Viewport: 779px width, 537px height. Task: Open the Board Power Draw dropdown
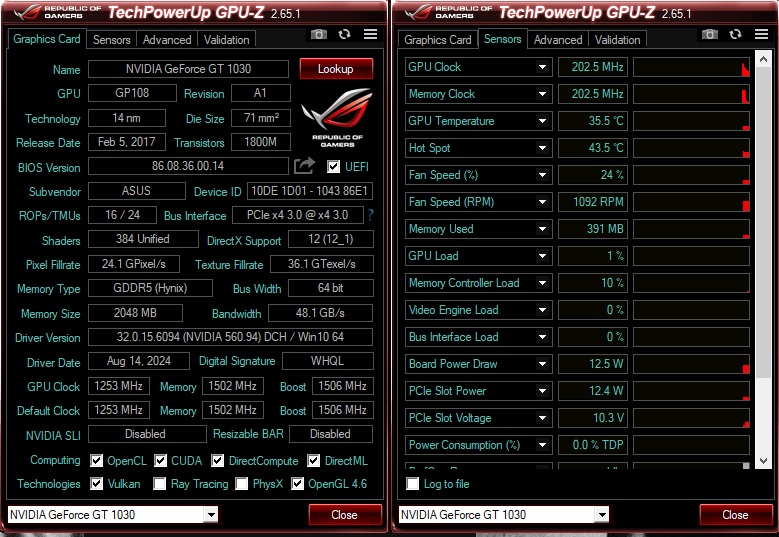tap(543, 364)
